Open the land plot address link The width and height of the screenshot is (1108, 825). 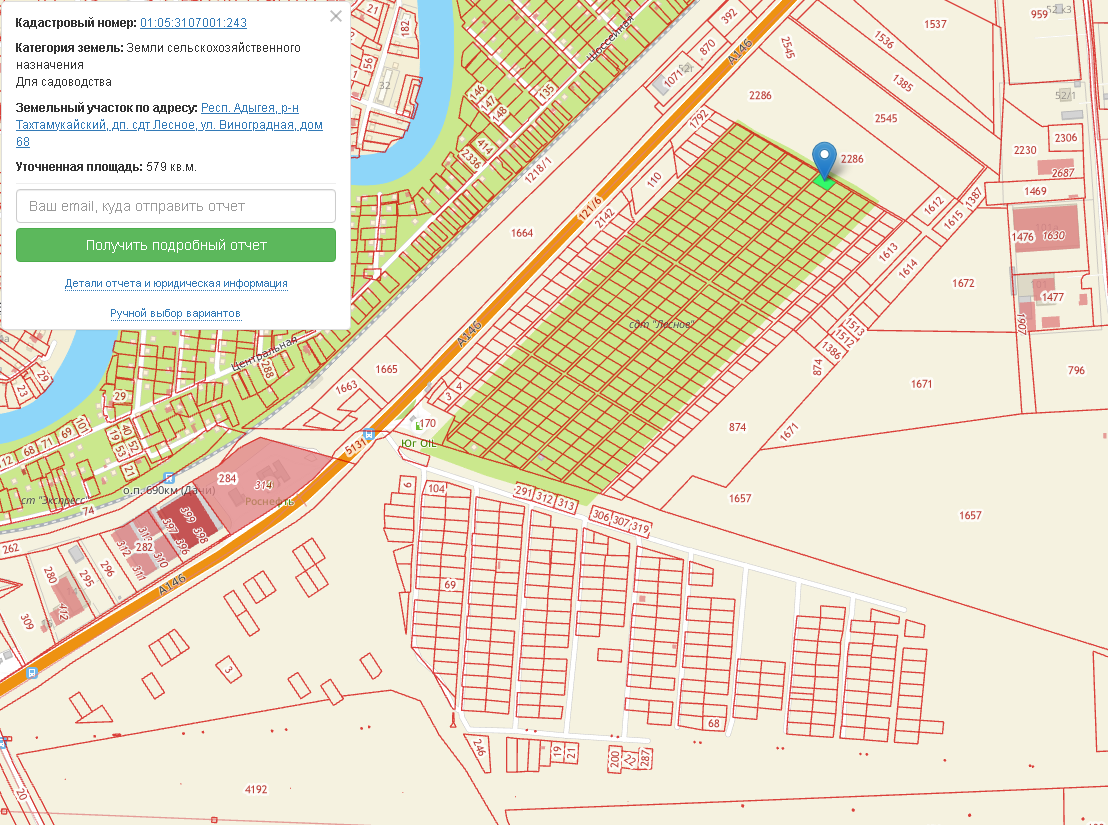[170, 124]
